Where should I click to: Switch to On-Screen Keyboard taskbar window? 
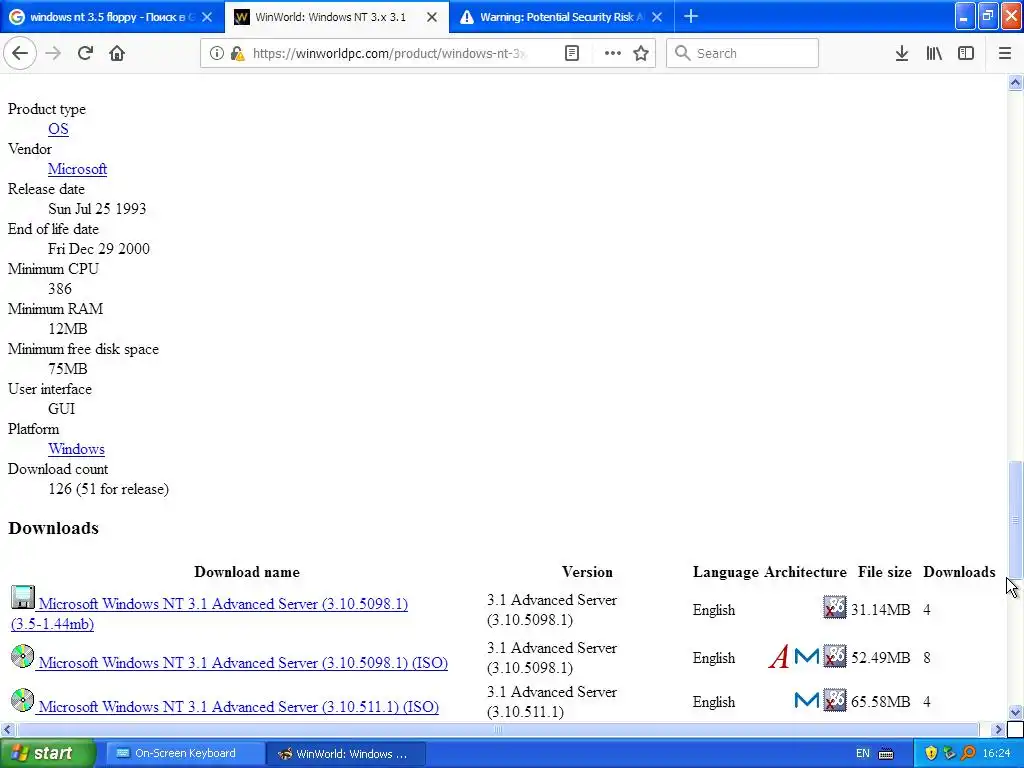[x=184, y=753]
